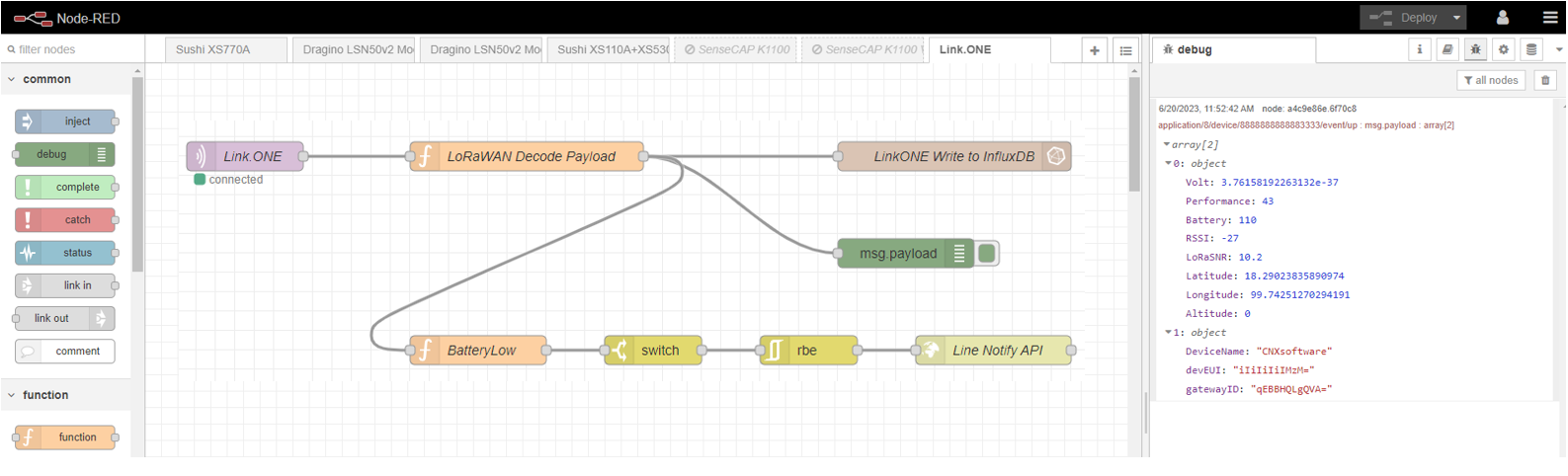This screenshot has height=476, width=1568.
Task: Open the user account icon
Action: click(1503, 18)
